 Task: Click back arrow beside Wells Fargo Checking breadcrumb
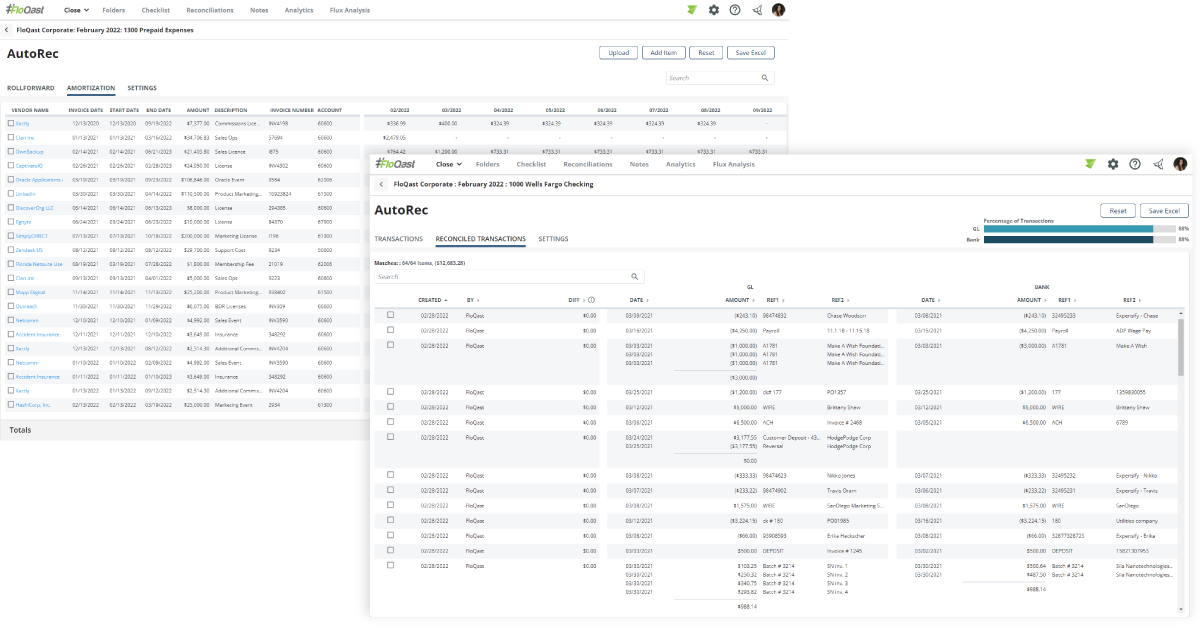click(x=381, y=184)
